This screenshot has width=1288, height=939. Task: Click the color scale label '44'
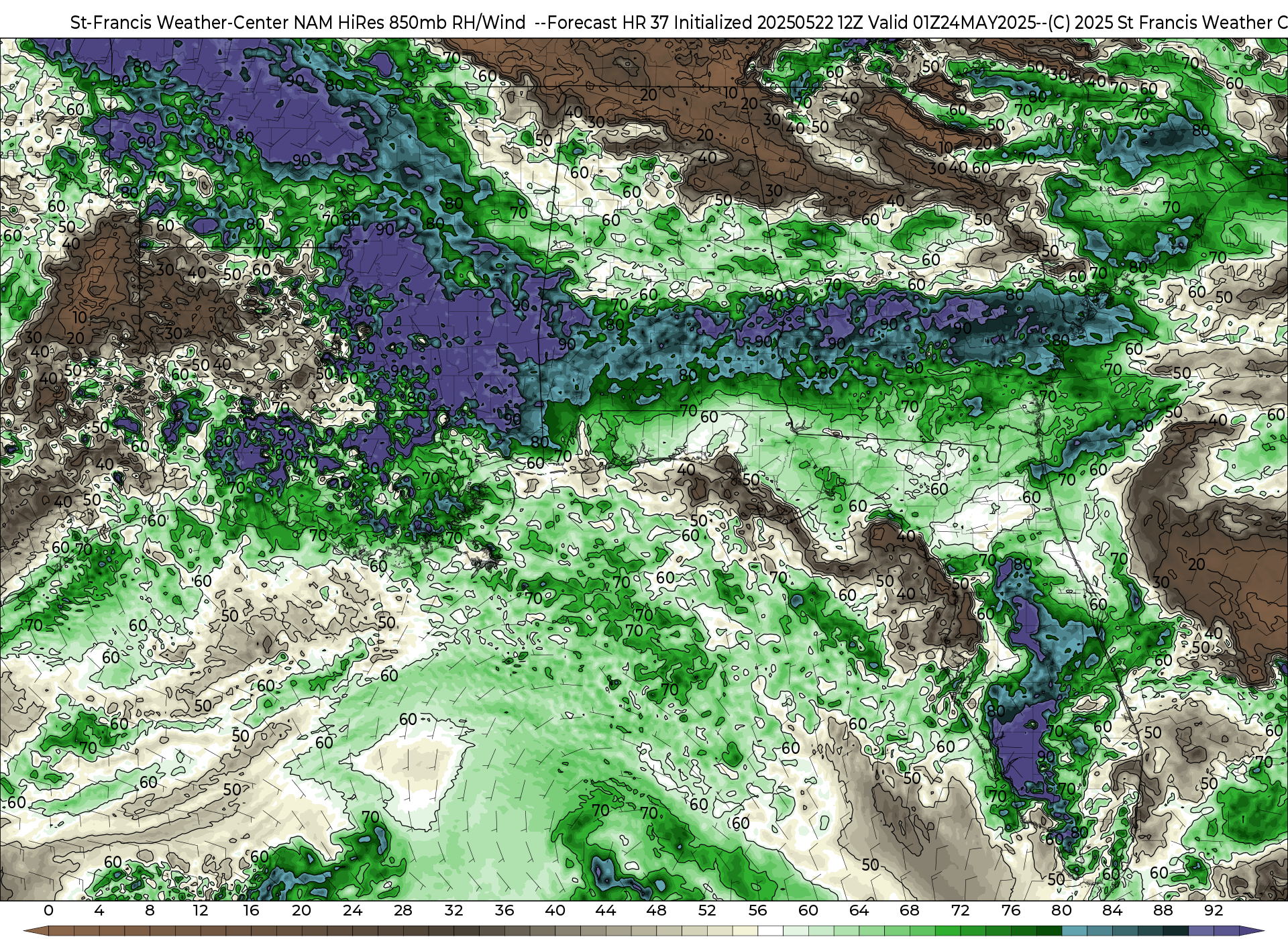click(x=606, y=910)
